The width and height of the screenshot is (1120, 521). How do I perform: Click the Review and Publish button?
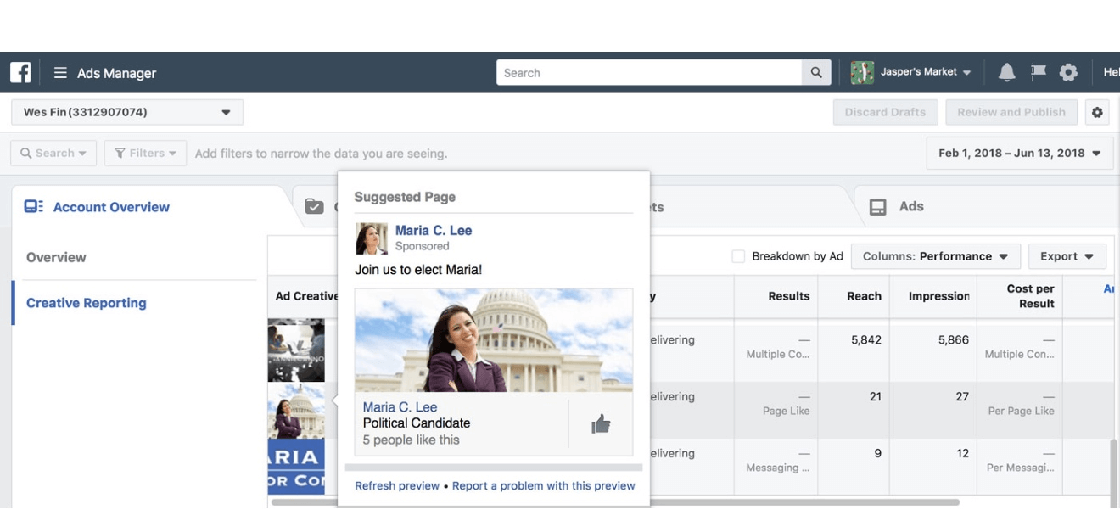1011,112
